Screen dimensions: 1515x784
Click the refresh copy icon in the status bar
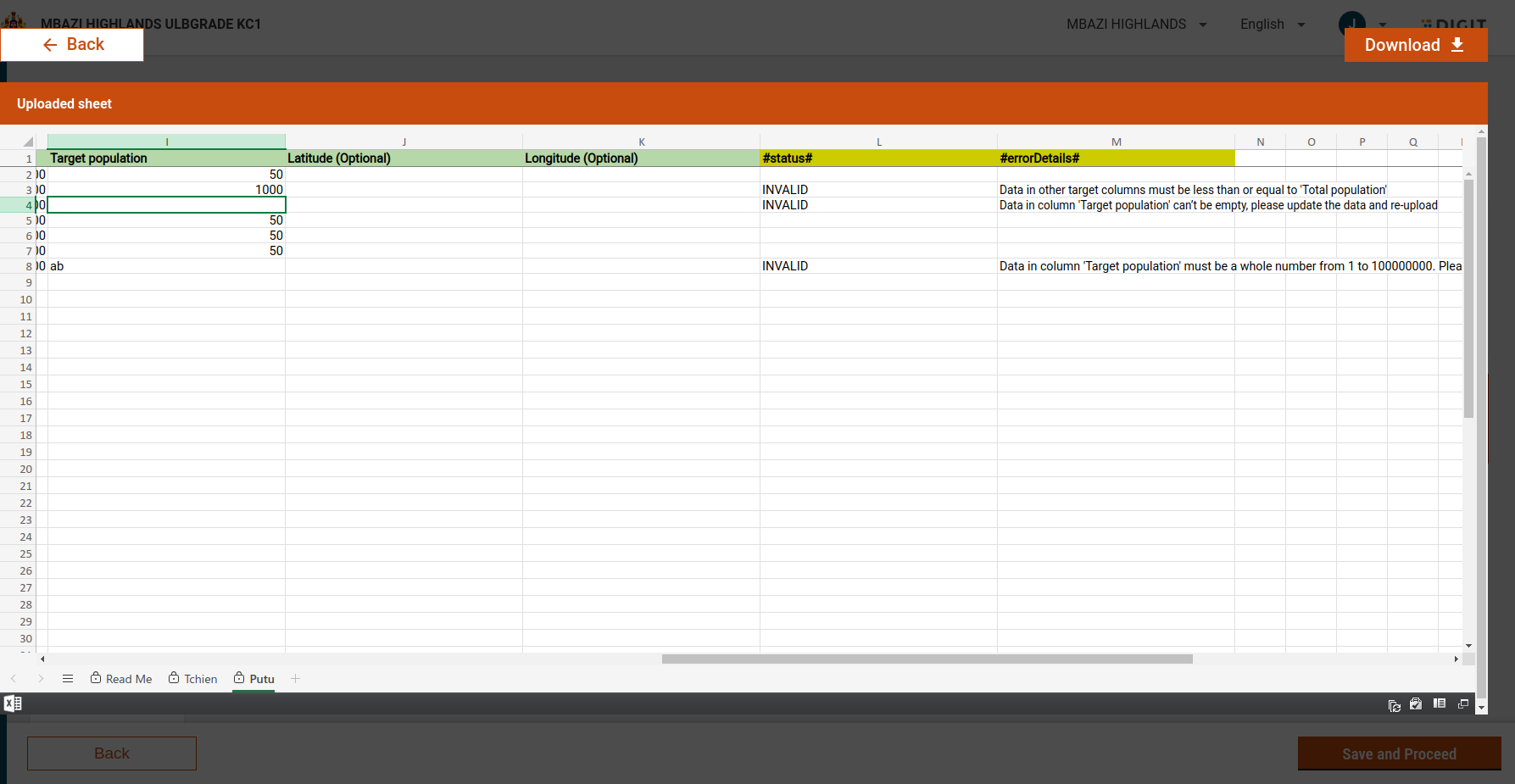[1394, 705]
